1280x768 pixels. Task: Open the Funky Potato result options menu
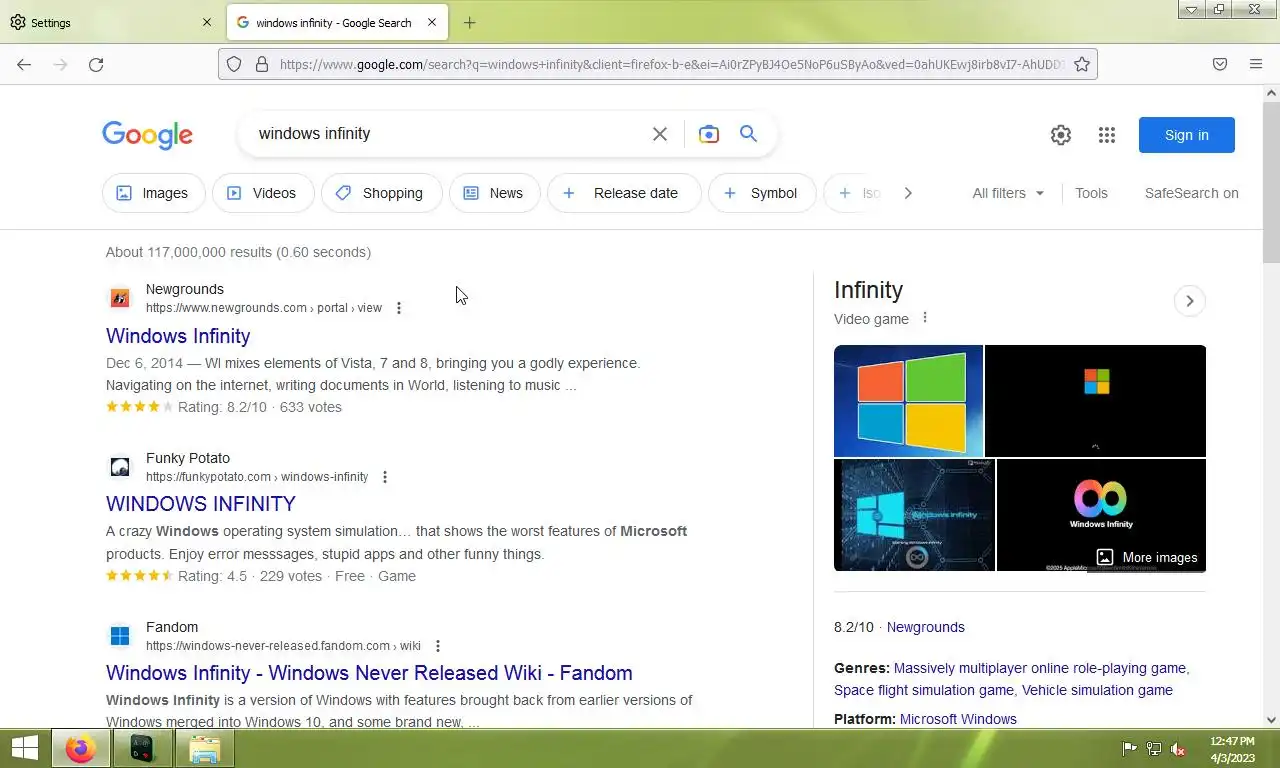click(x=385, y=477)
